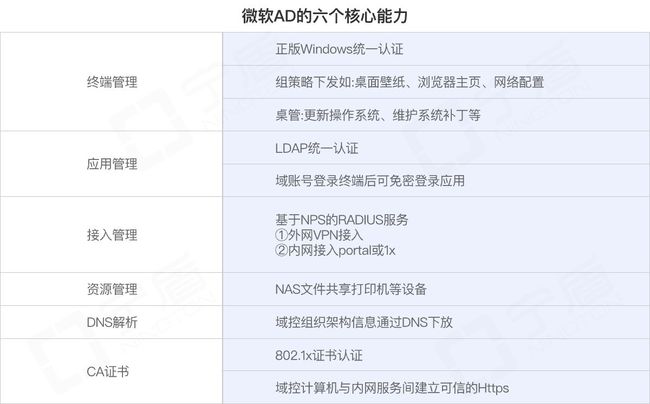This screenshot has width=650, height=404.
Task: Click the title 微软AD的六个核心能力
Action: (x=325, y=16)
